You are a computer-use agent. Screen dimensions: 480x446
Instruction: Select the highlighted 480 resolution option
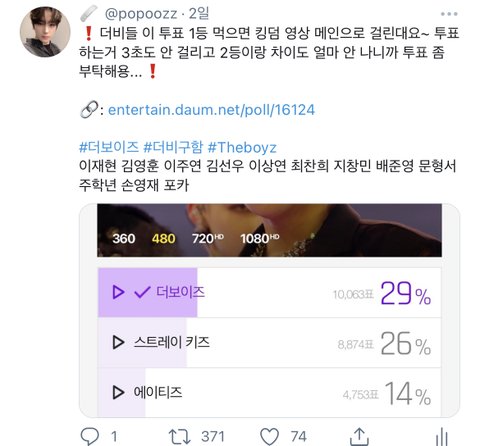163,238
